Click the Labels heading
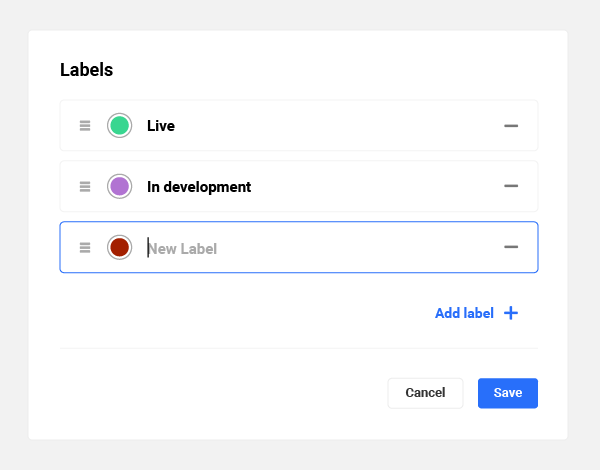Viewport: 600px width, 470px height. click(86, 70)
